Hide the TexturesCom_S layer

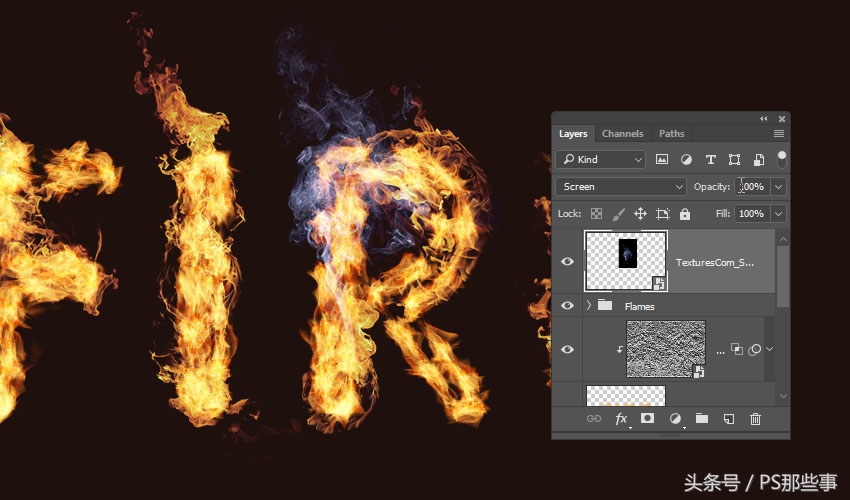(568, 261)
